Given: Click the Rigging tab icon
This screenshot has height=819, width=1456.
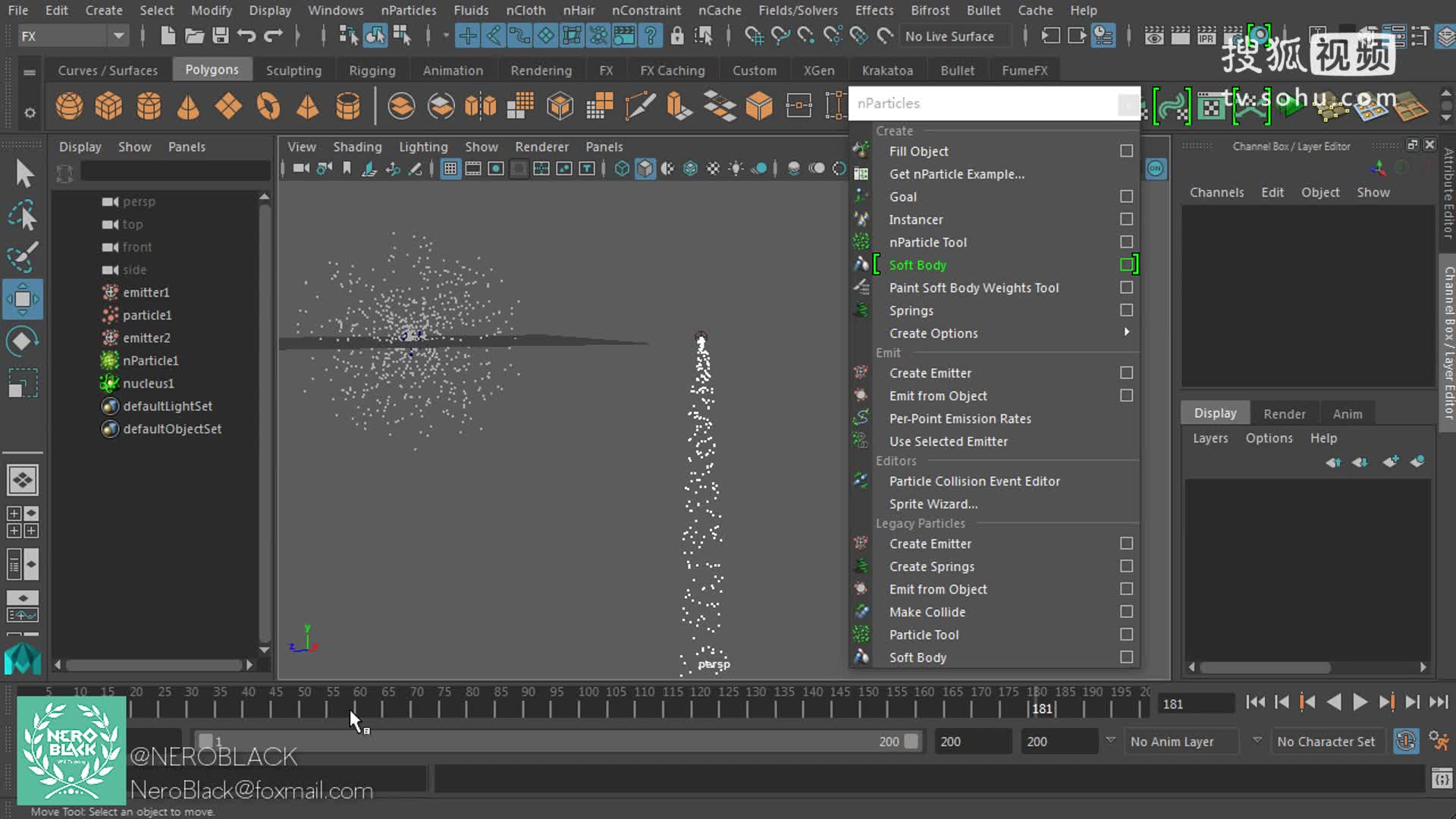Looking at the screenshot, I should [x=371, y=70].
